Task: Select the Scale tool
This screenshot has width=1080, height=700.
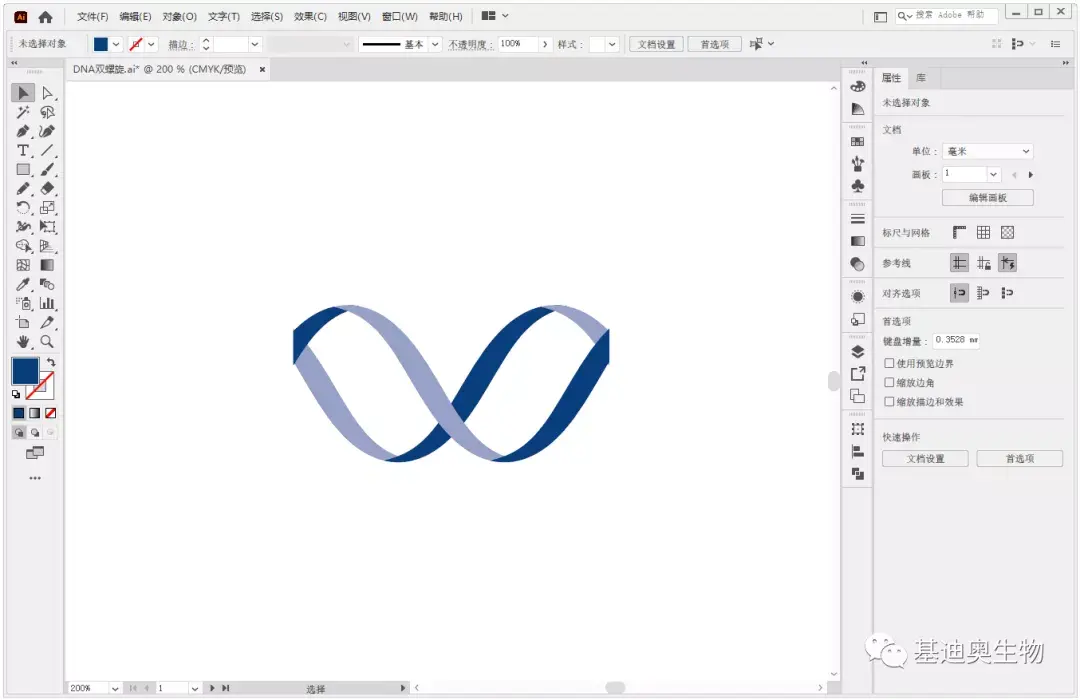Action: (47, 207)
